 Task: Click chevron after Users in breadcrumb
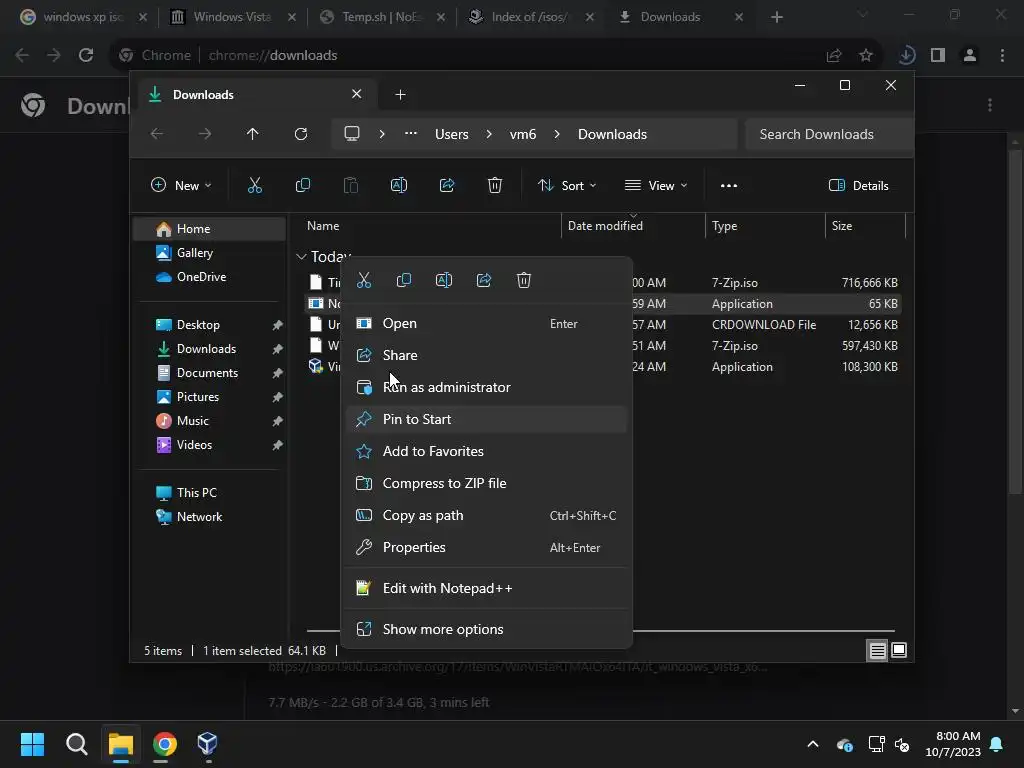(489, 134)
